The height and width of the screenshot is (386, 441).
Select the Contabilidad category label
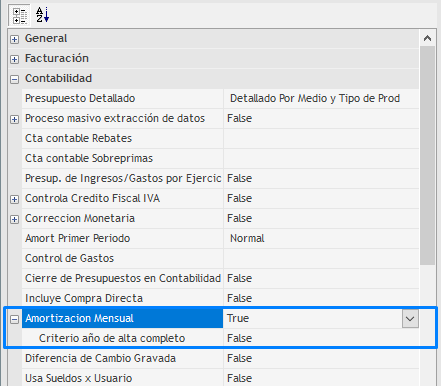(58, 78)
